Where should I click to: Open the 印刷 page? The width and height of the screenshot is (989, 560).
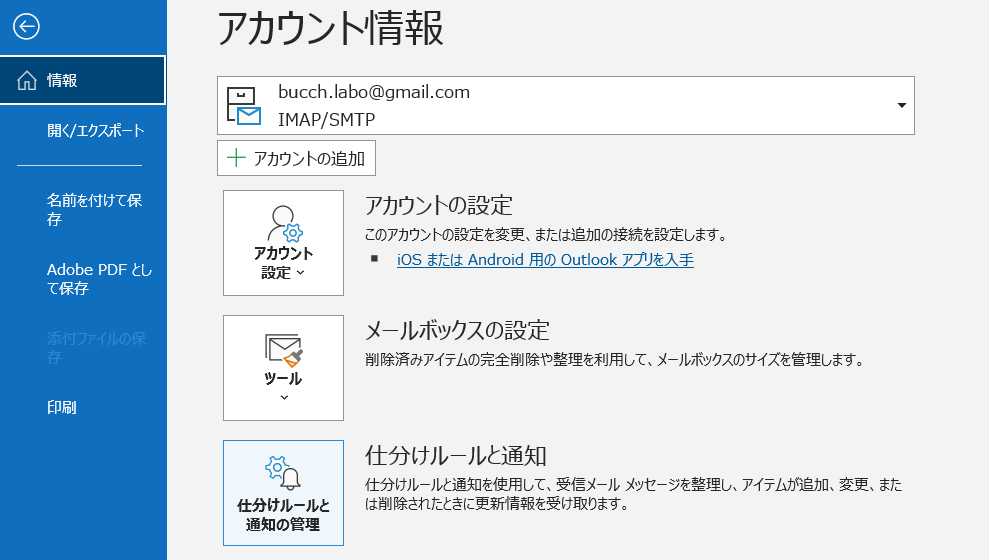pos(61,407)
